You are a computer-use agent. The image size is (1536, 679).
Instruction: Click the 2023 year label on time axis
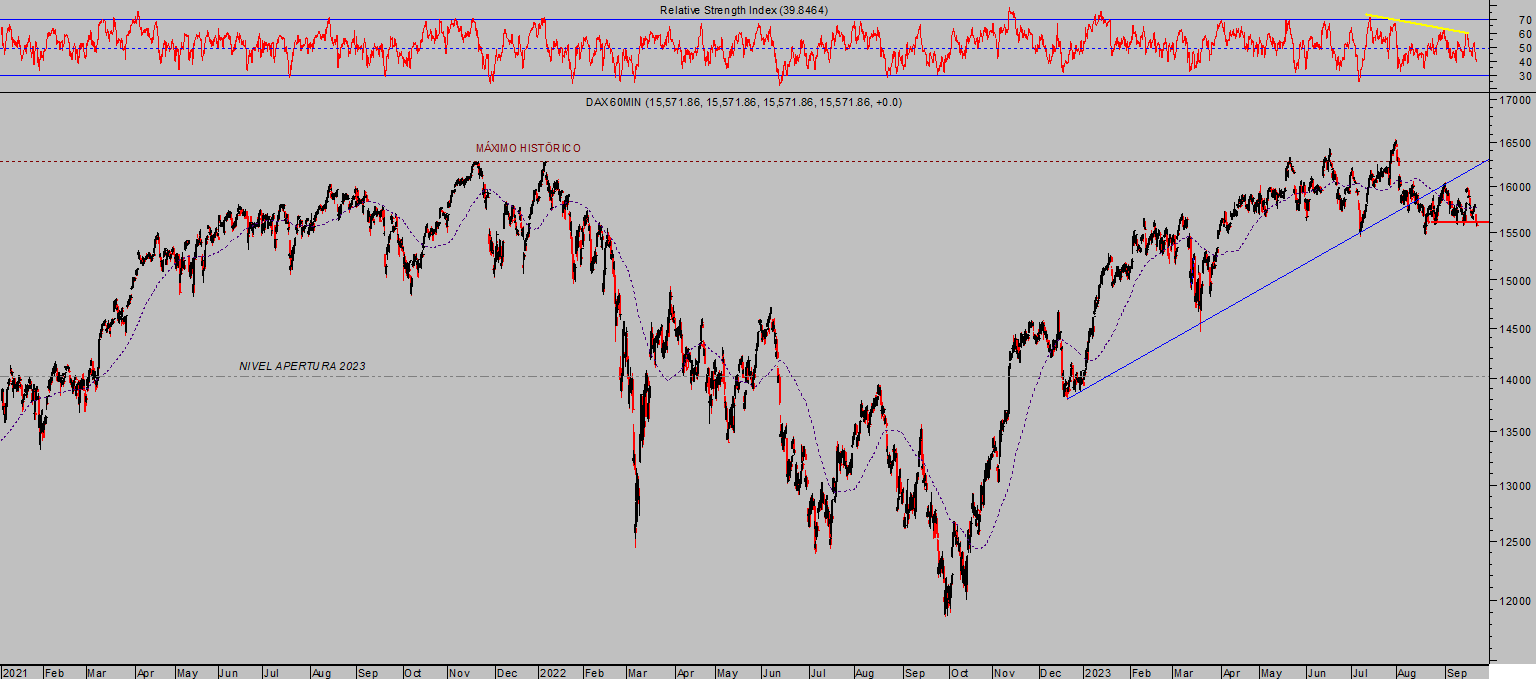(1097, 671)
